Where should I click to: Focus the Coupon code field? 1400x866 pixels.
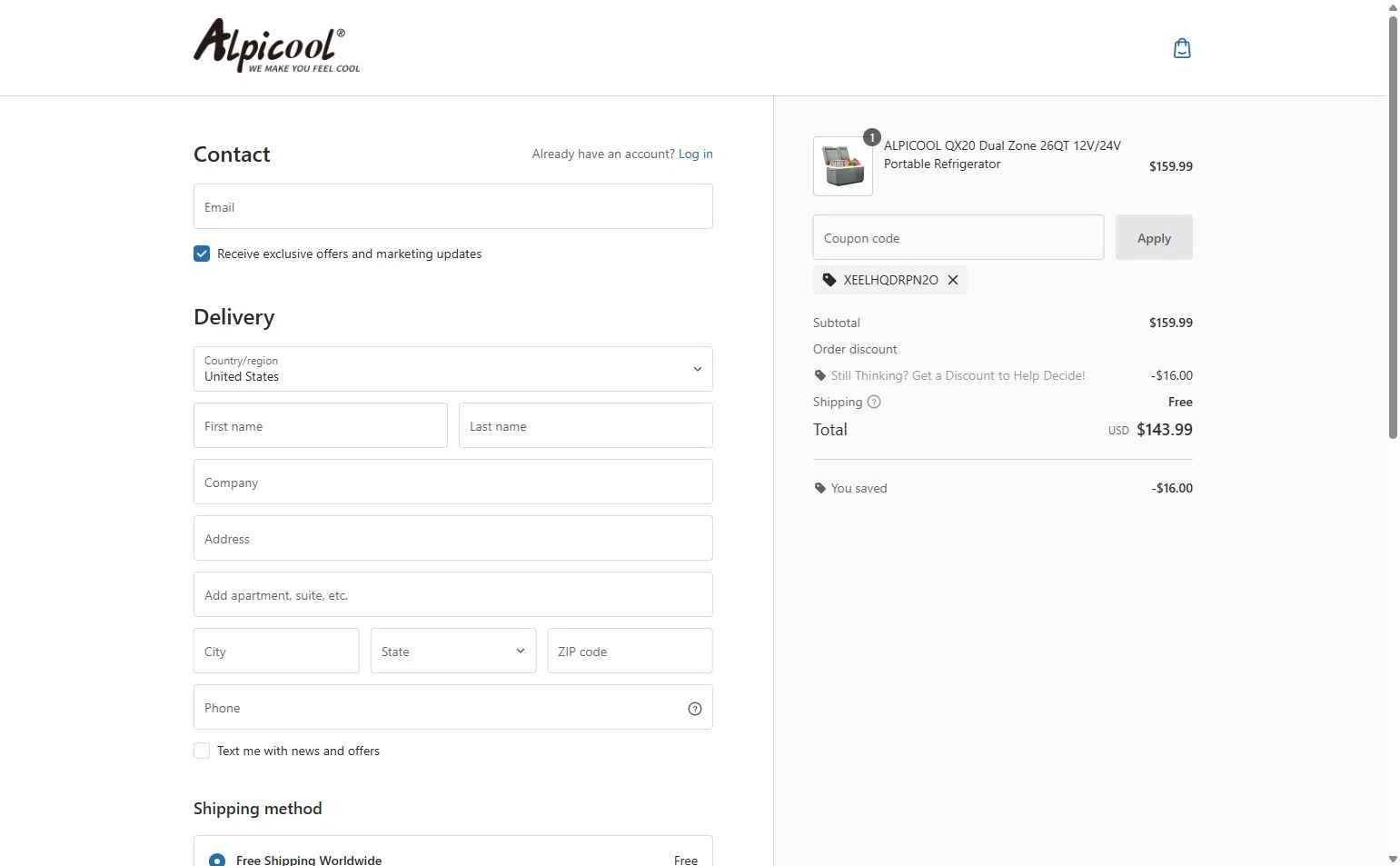click(x=958, y=237)
